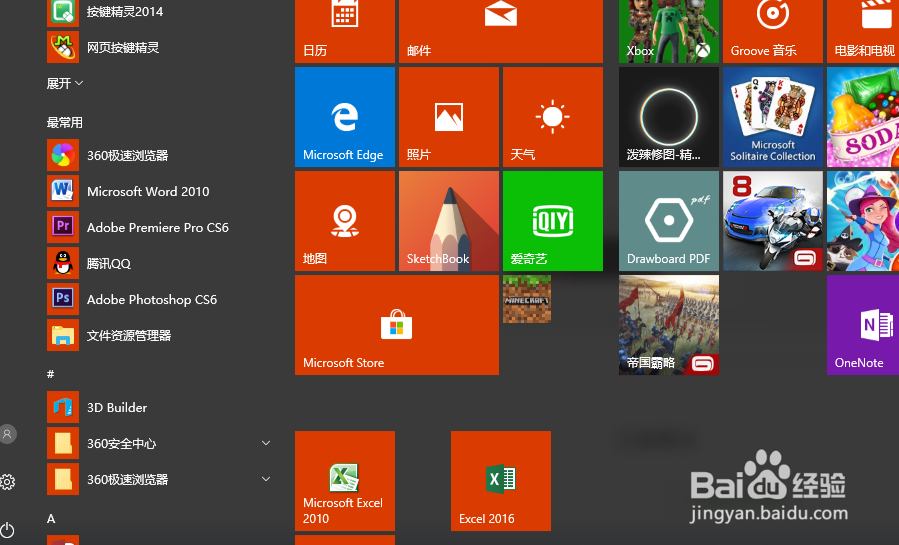Open Microsoft Solitaire Collection tile

(772, 117)
